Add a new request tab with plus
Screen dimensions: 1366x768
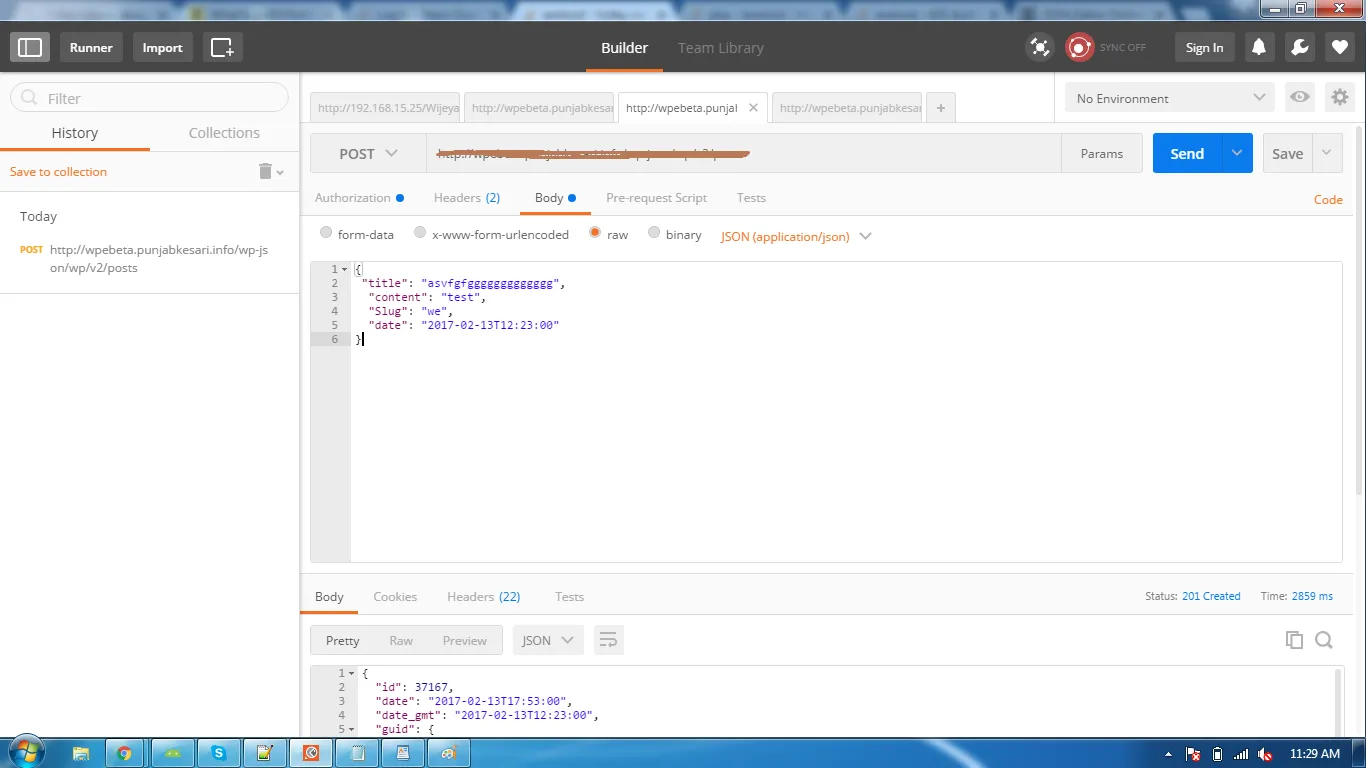click(941, 108)
